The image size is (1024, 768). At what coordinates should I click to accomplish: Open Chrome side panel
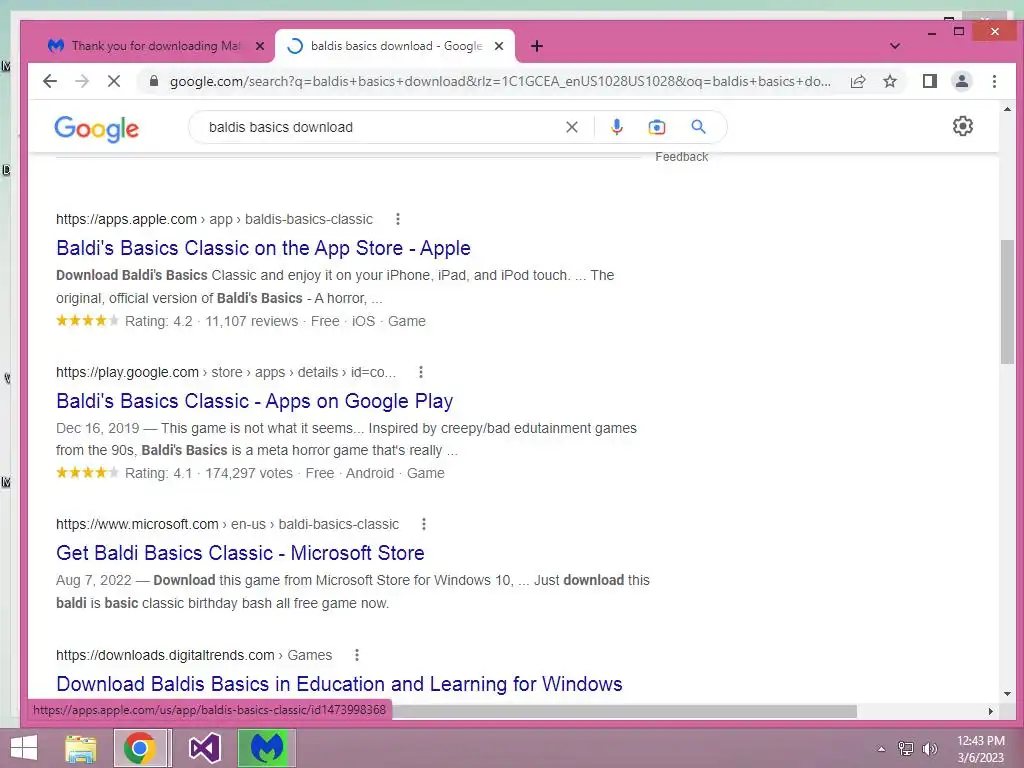coord(930,81)
